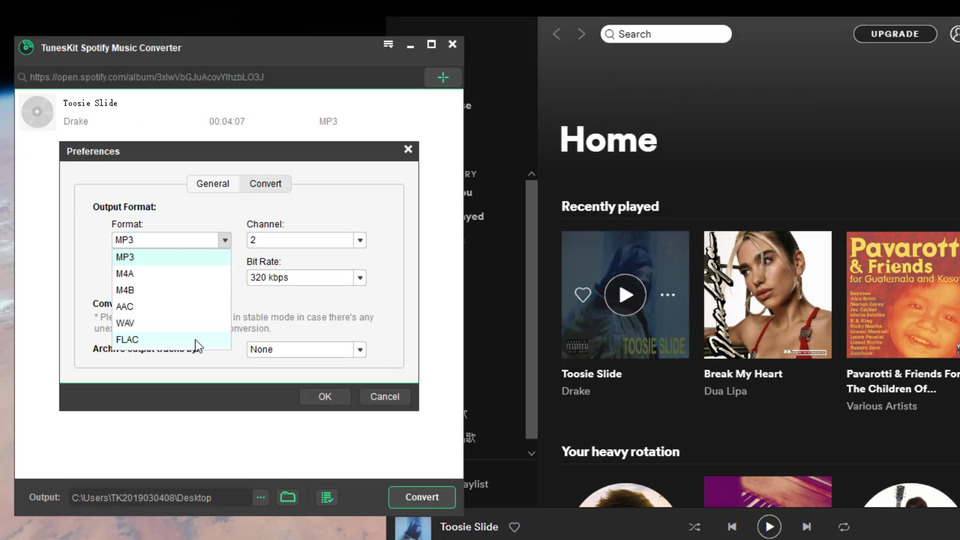Click the Spotify user profile icon
This screenshot has height=540, width=960.
click(954, 34)
